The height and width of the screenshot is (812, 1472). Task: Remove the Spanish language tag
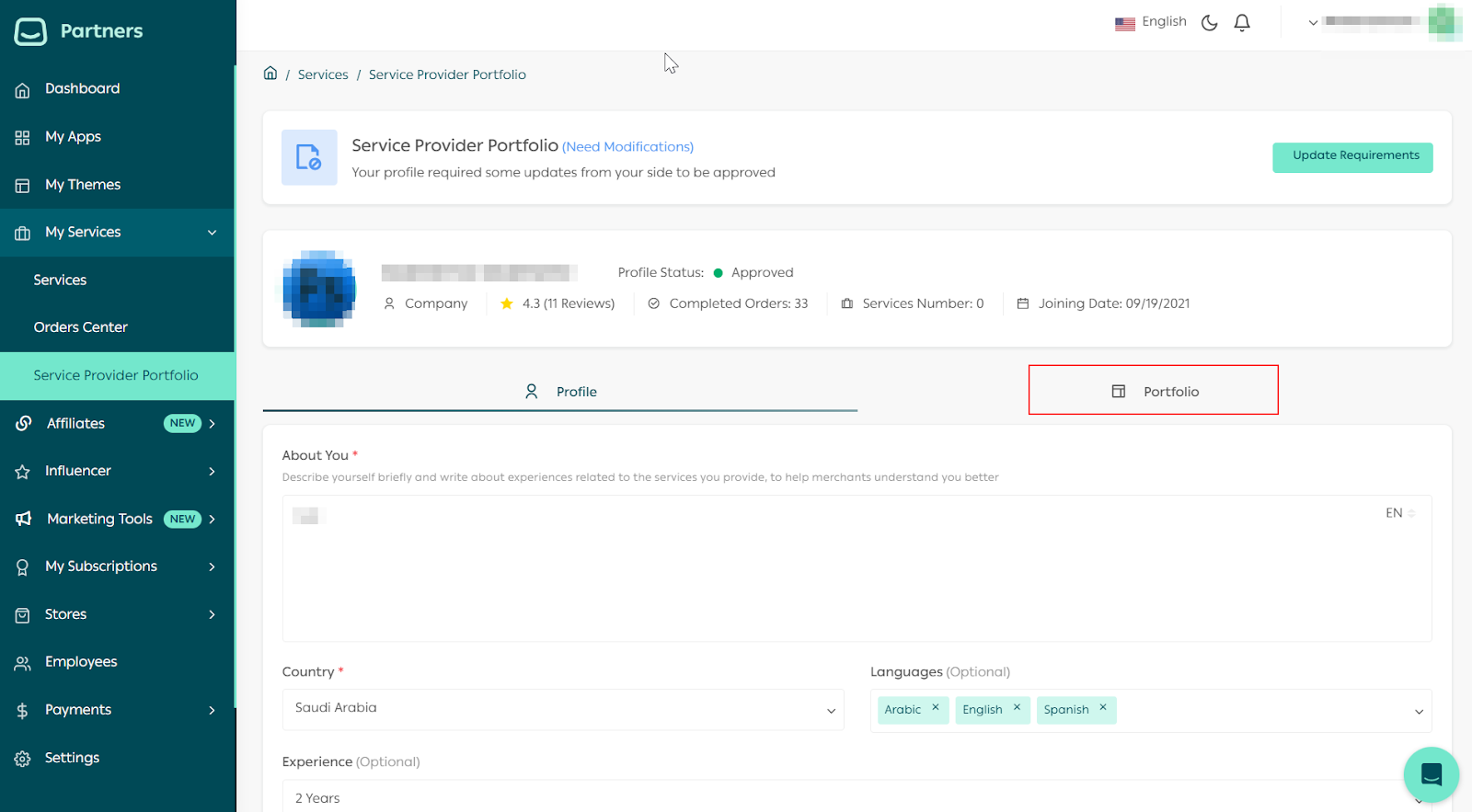(x=1103, y=708)
